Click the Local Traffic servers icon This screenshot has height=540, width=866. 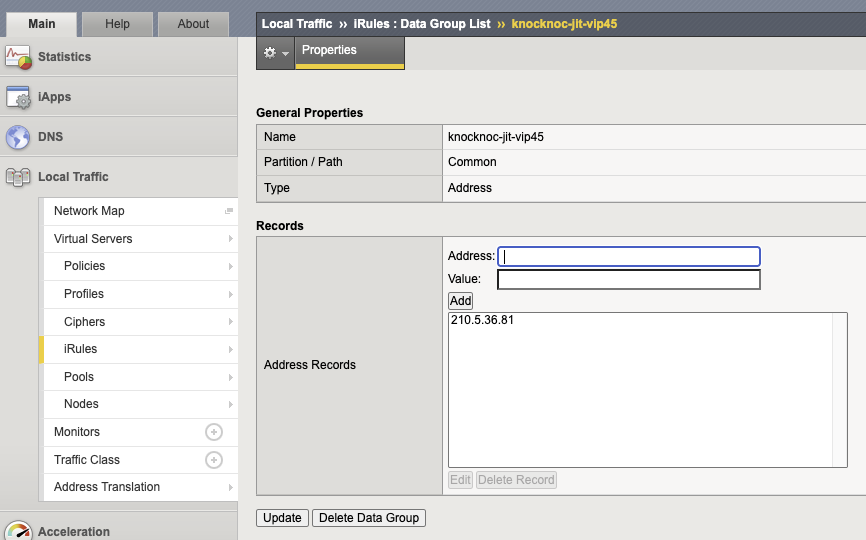18,177
